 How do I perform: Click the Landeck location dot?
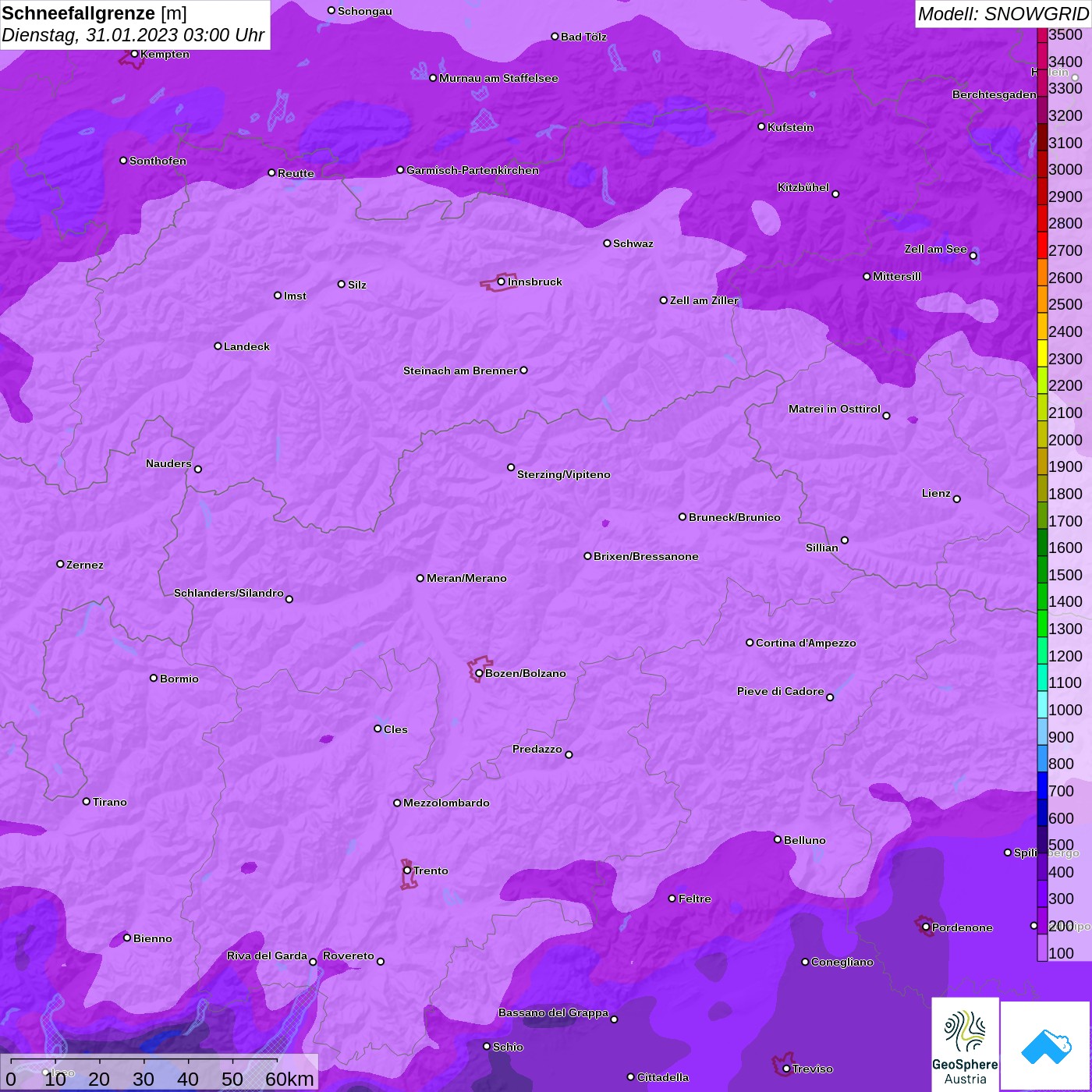point(218,346)
